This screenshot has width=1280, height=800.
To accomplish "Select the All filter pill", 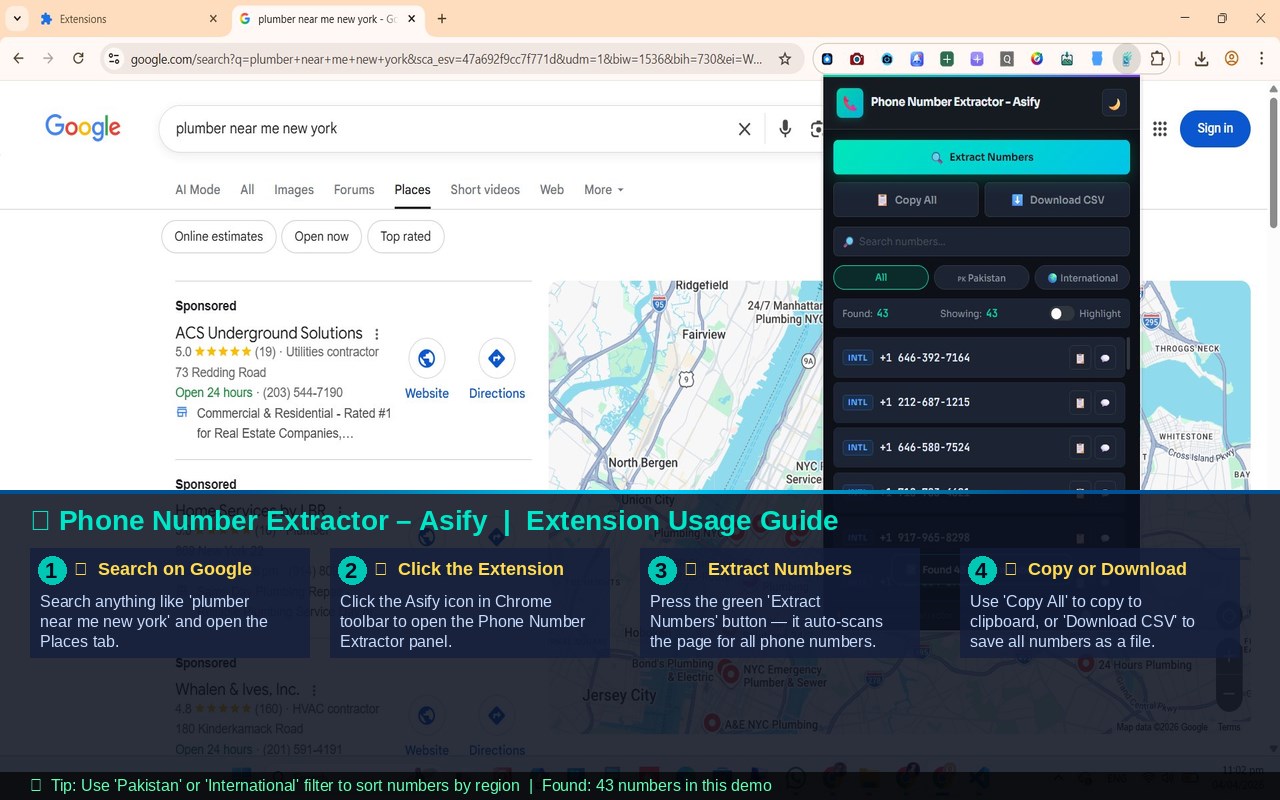I will pos(881,278).
